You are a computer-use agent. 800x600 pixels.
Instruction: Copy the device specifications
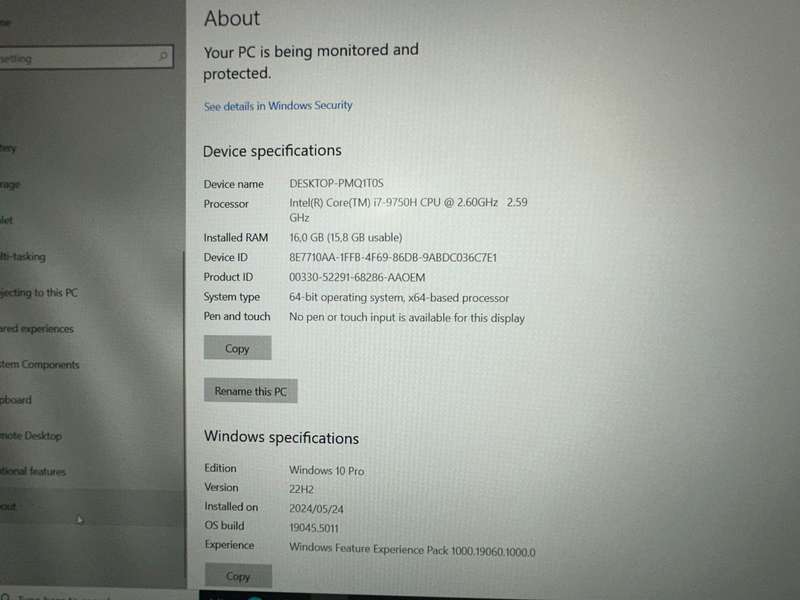click(x=237, y=348)
